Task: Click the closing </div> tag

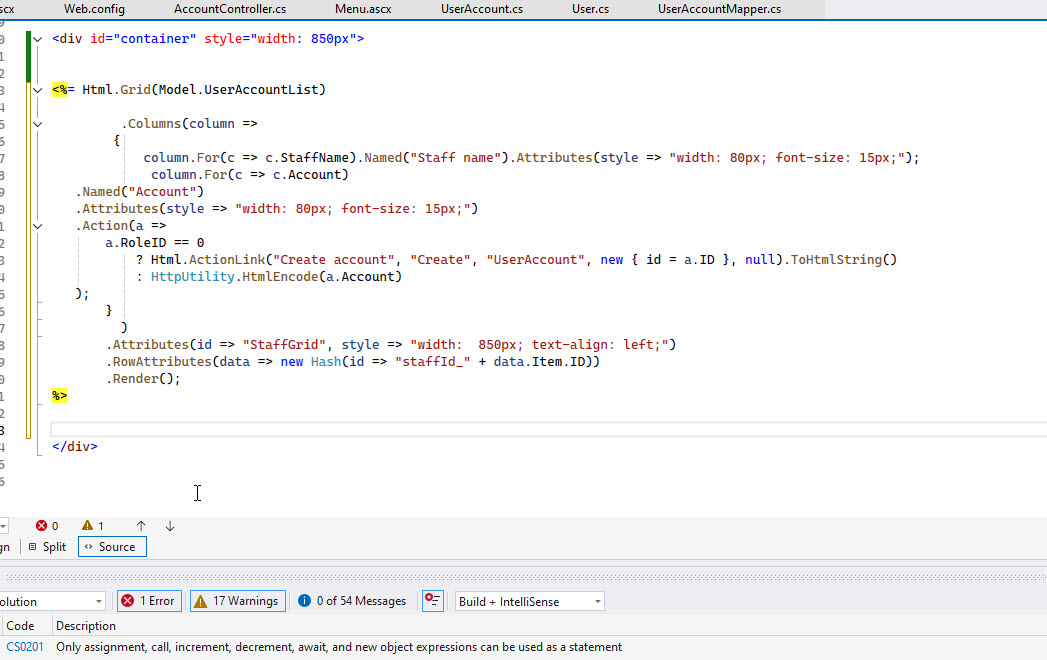Action: coord(75,446)
